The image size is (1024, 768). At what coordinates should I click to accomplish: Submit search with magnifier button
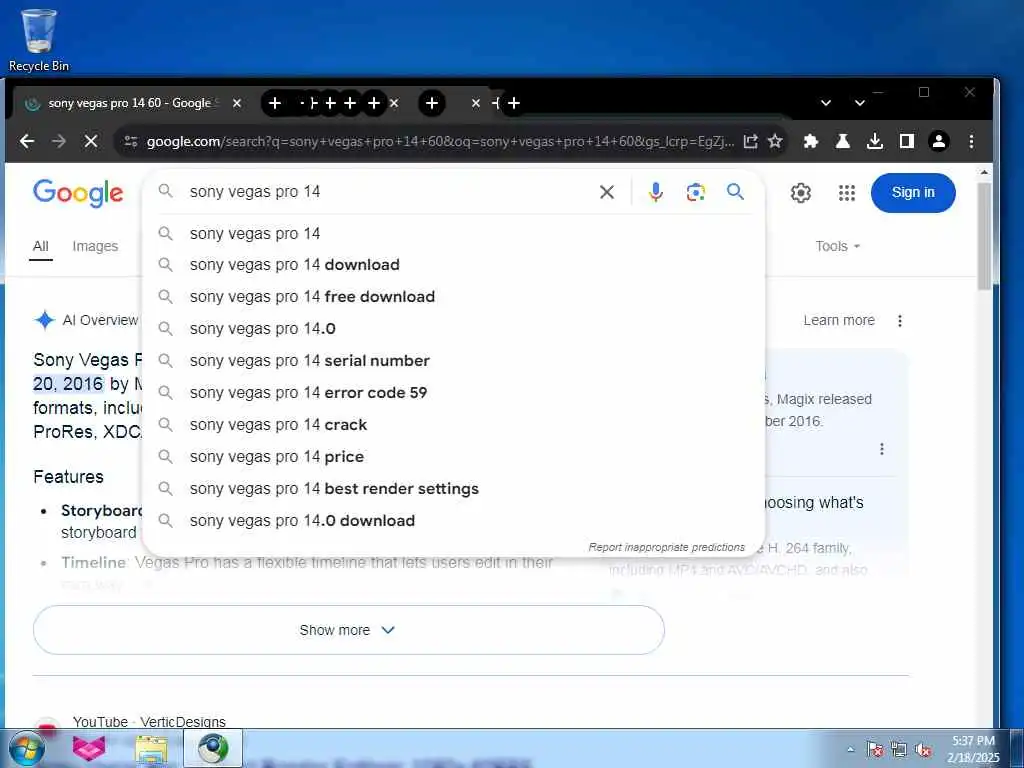pyautogui.click(x=735, y=191)
